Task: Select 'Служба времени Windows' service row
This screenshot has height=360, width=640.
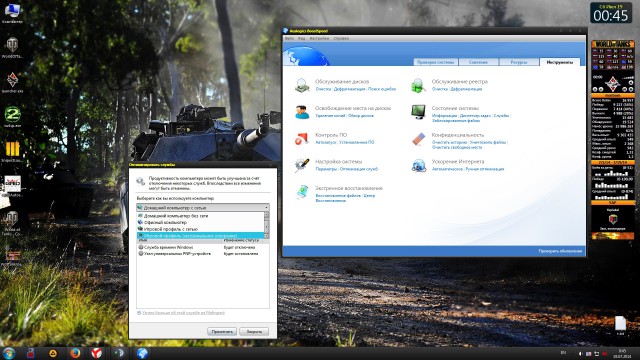Action: click(203, 247)
